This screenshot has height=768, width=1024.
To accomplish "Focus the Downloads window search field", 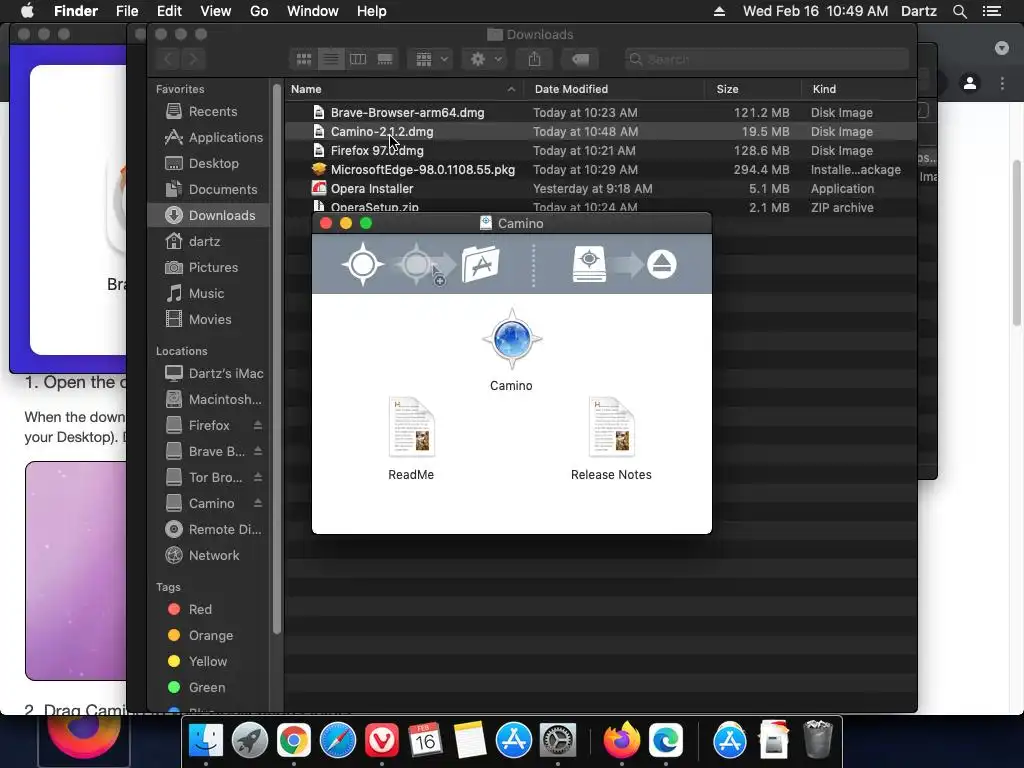I will pyautogui.click(x=767, y=59).
